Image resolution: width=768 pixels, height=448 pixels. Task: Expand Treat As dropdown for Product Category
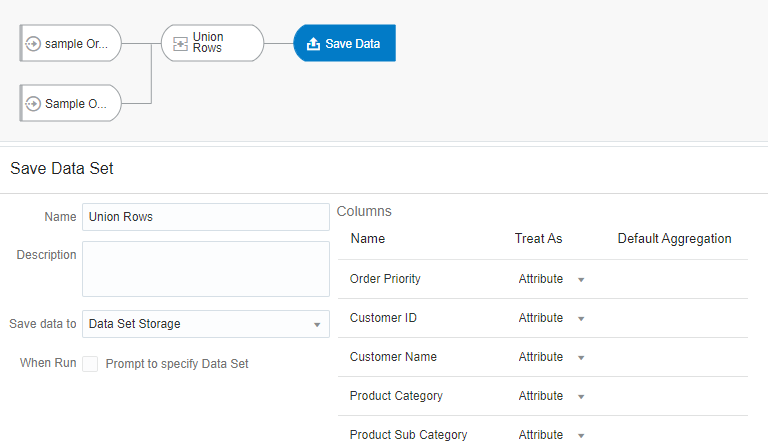click(x=580, y=397)
